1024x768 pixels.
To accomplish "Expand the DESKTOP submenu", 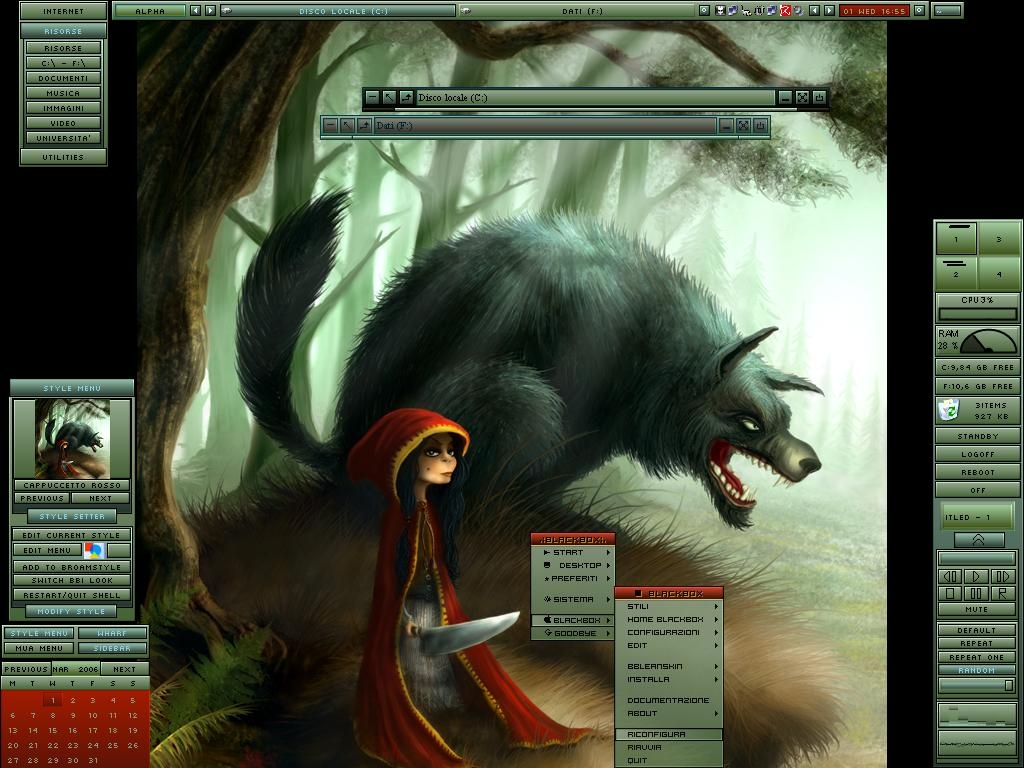I will (x=573, y=566).
